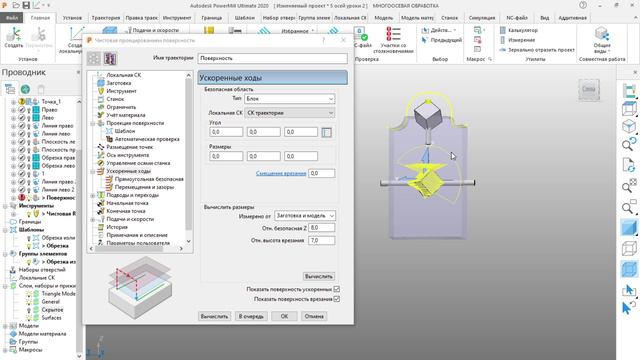Expand Подводы и переходы in the dialog tree
The width and height of the screenshot is (640, 360).
pyautogui.click(x=93, y=195)
